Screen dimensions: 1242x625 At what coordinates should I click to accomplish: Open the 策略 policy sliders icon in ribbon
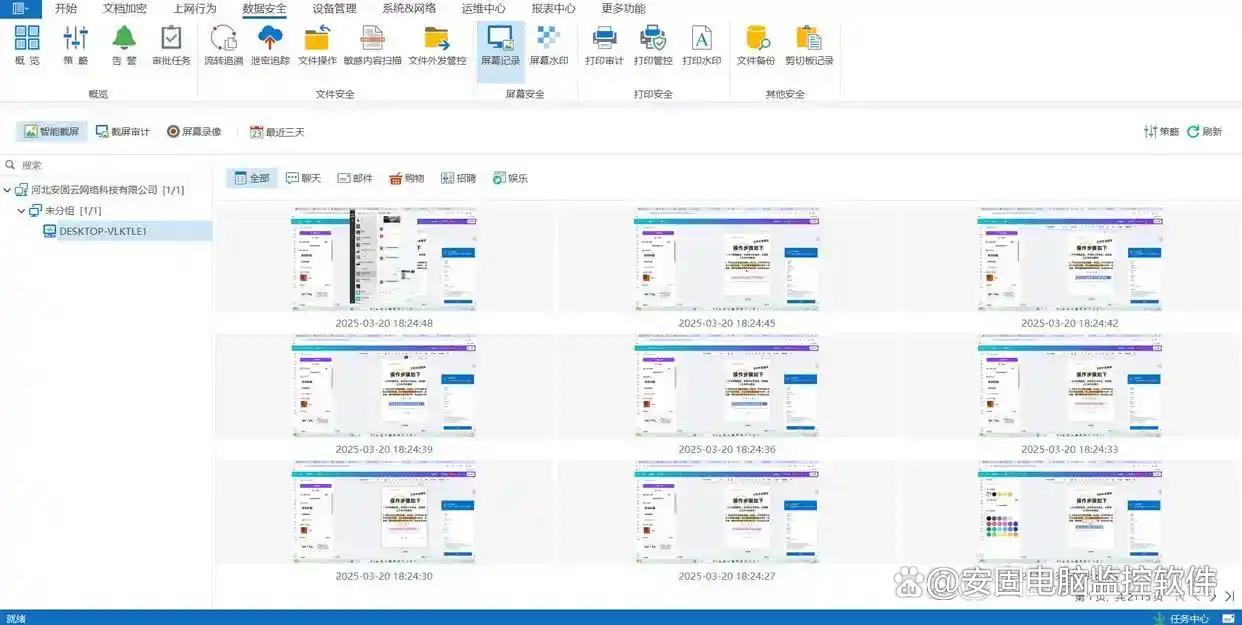(76, 45)
